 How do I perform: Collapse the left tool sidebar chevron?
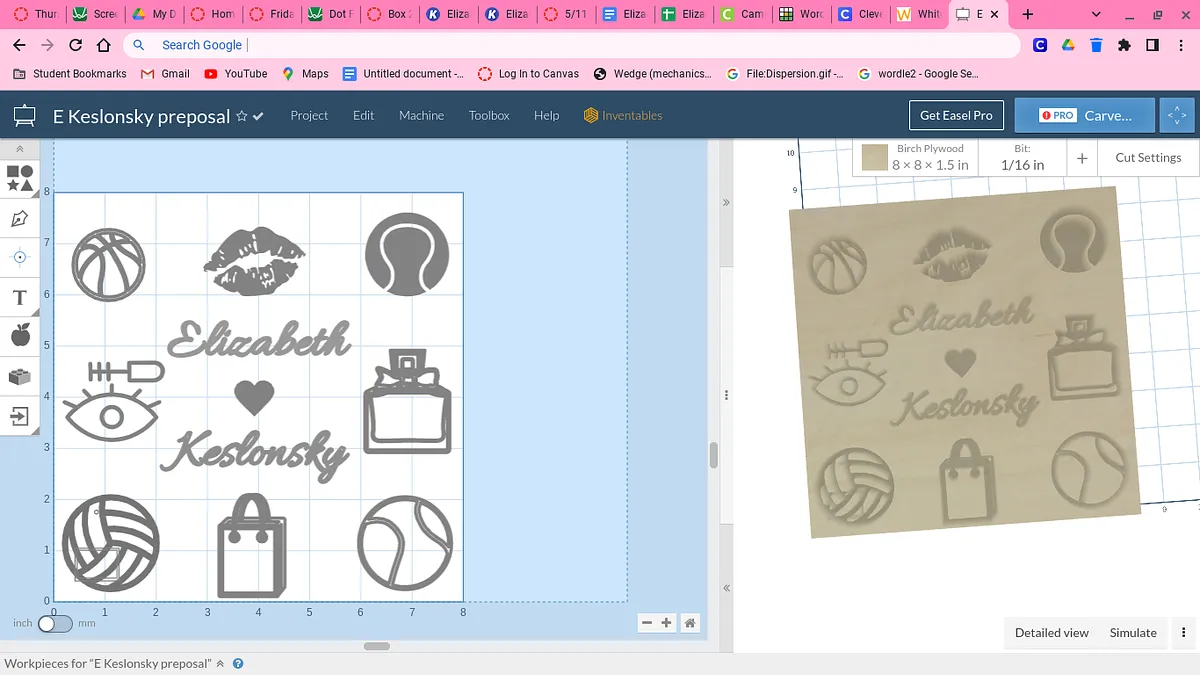tap(20, 149)
